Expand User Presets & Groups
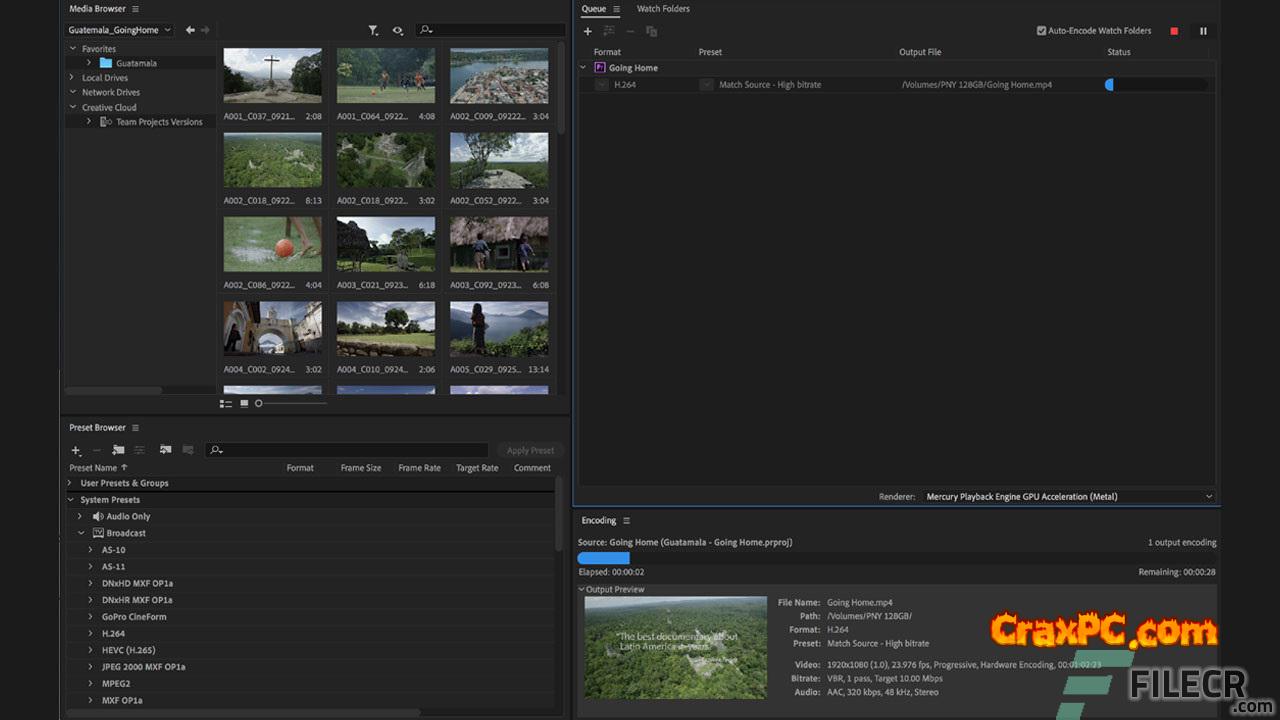 [70, 483]
